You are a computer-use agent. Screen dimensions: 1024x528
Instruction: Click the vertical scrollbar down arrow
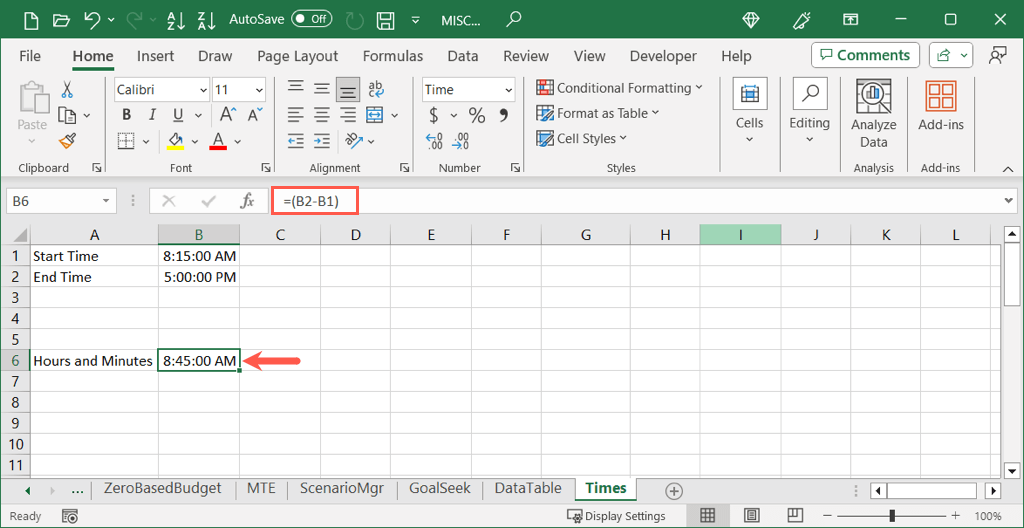tap(1011, 470)
